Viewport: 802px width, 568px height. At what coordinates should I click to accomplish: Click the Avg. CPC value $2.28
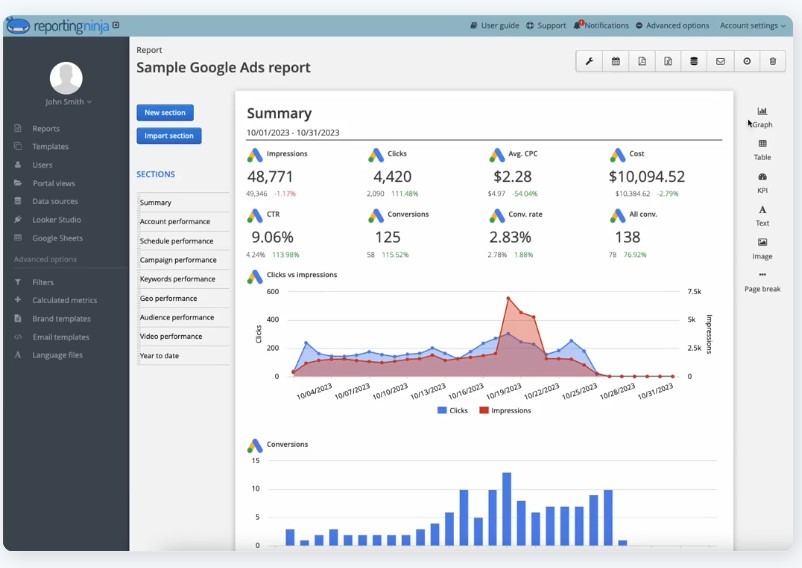(x=513, y=176)
